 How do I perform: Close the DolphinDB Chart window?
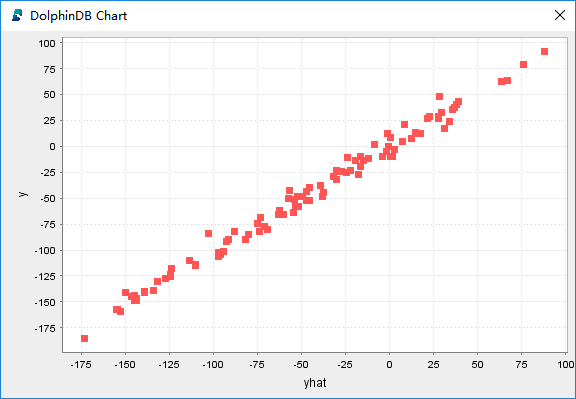(x=560, y=15)
